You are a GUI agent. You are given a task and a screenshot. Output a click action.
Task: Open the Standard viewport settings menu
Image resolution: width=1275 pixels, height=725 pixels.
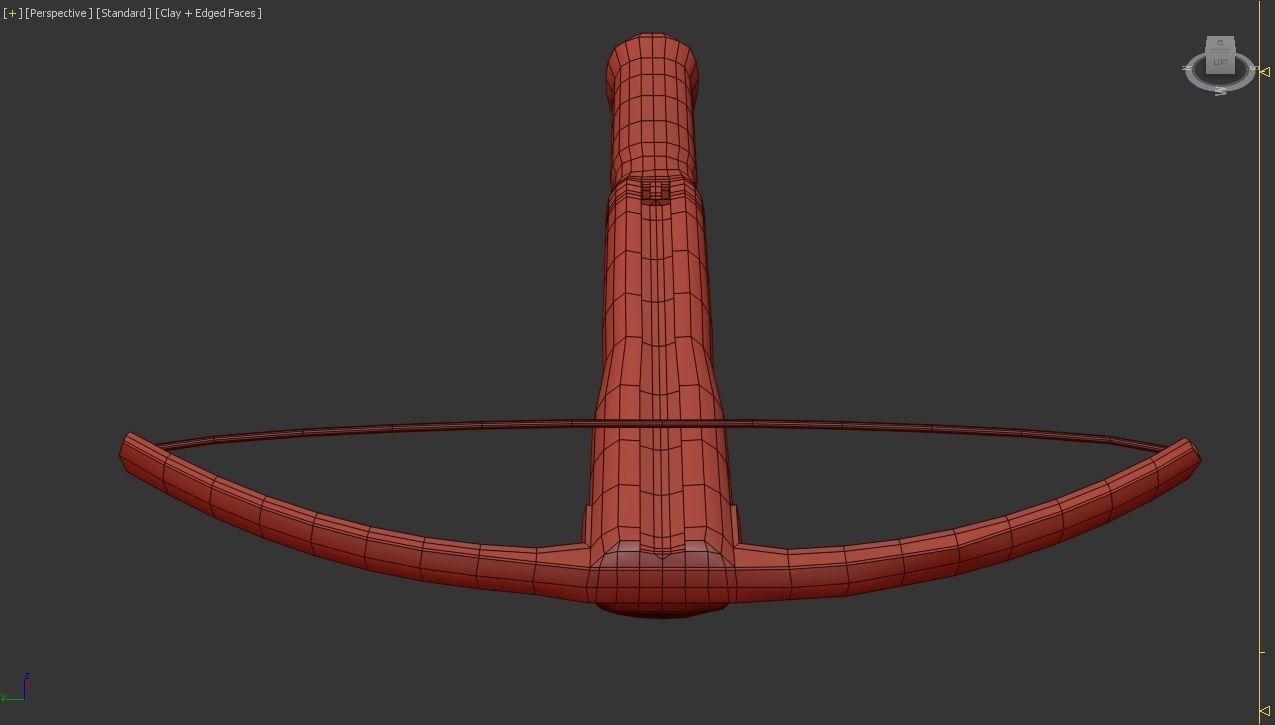click(x=124, y=13)
